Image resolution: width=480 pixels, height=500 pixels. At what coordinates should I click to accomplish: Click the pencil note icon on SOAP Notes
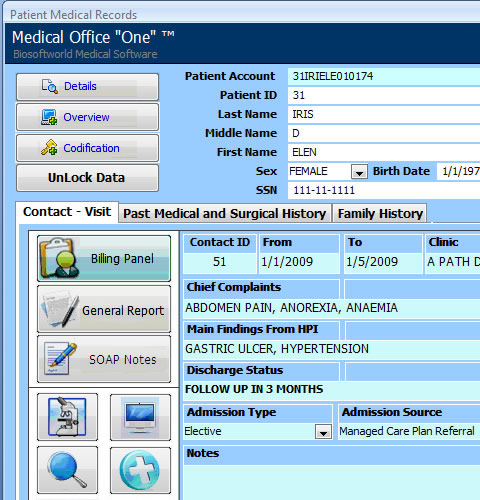tap(60, 359)
